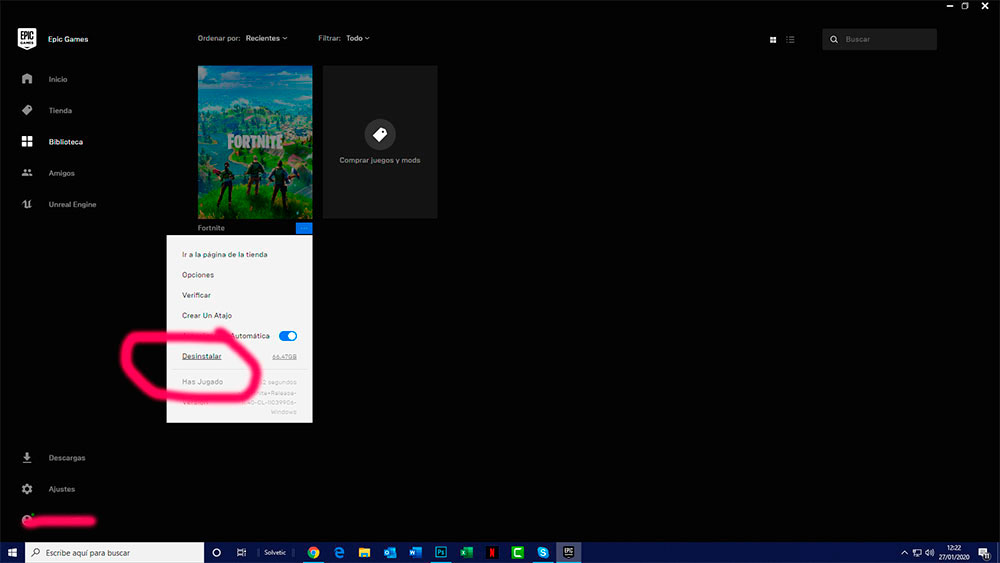Open Cortana circle icon
The height and width of the screenshot is (563, 1000).
pyautogui.click(x=216, y=552)
